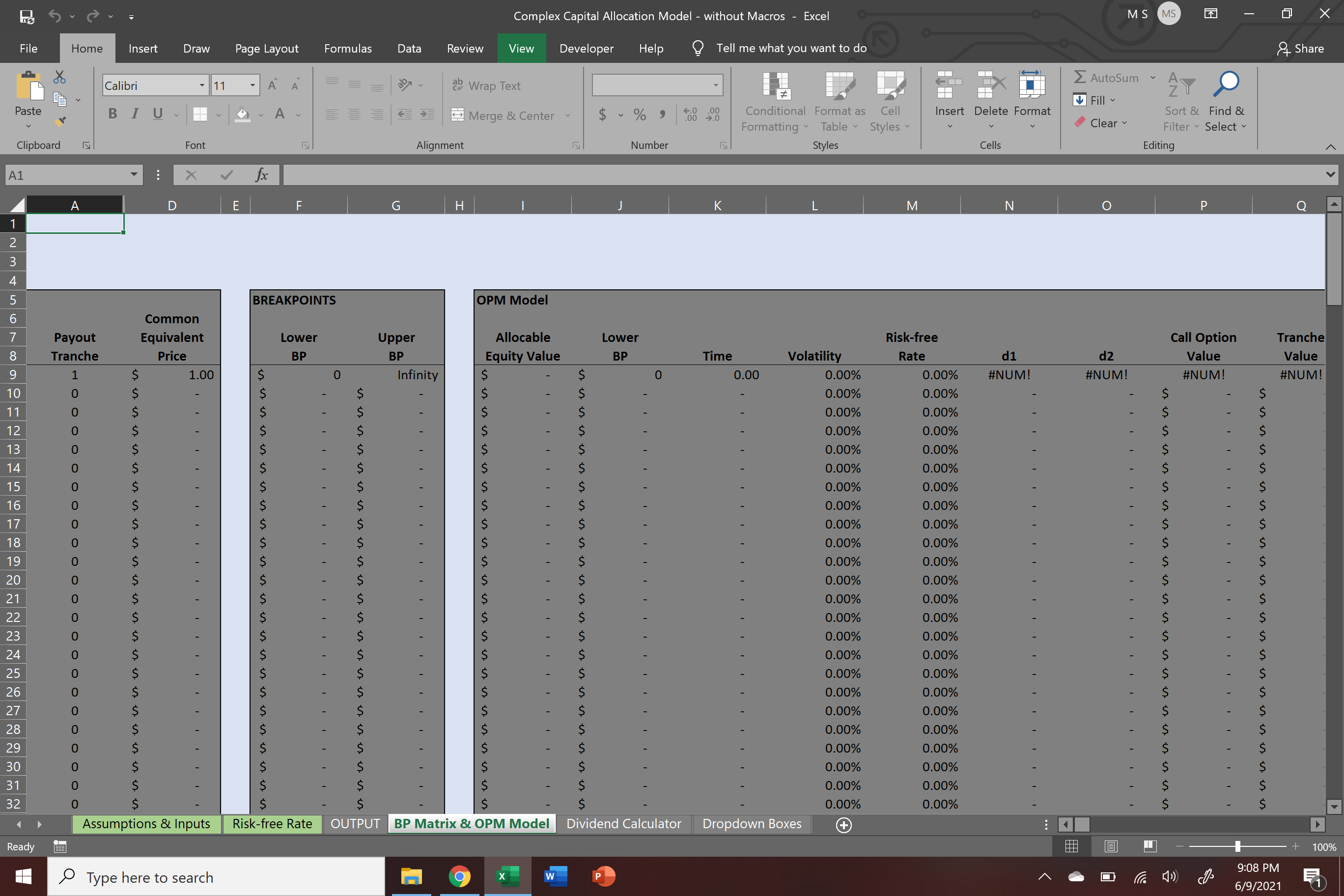
Task: Click the Fill Color bucket swatch
Action: pyautogui.click(x=243, y=114)
